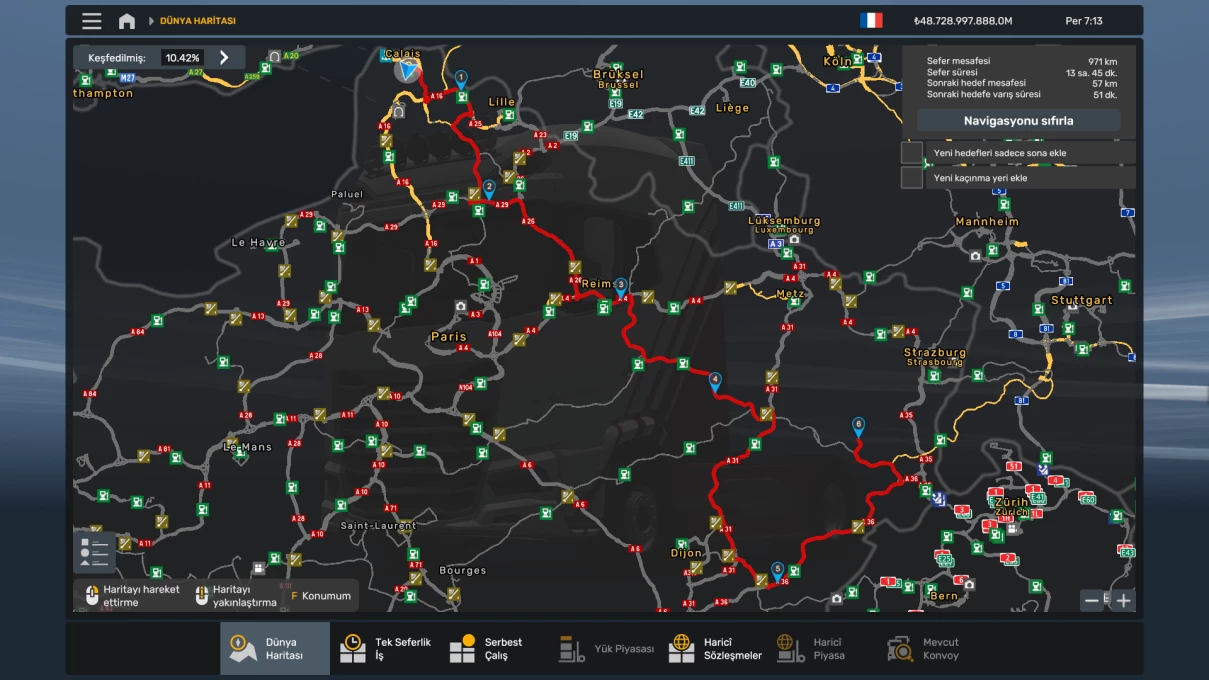Zoom in with the plus button
The width and height of the screenshot is (1209, 680).
coord(1124,600)
